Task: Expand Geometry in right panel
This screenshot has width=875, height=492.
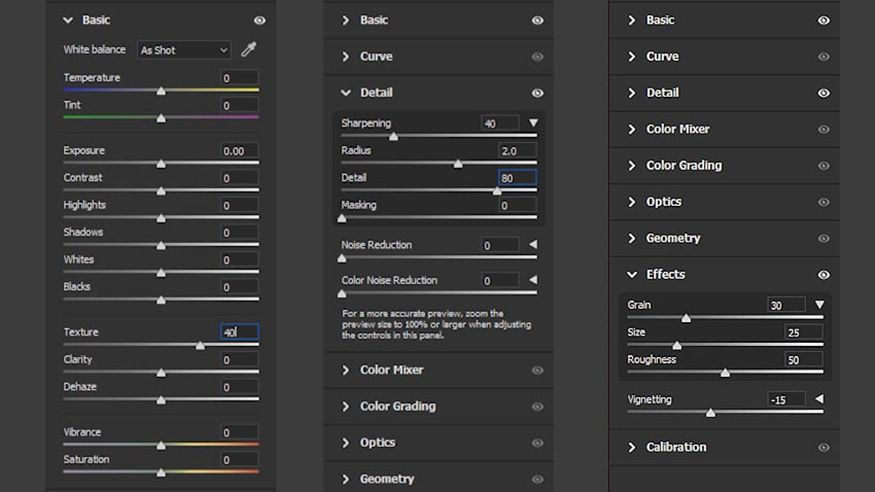Action: pyautogui.click(x=632, y=238)
